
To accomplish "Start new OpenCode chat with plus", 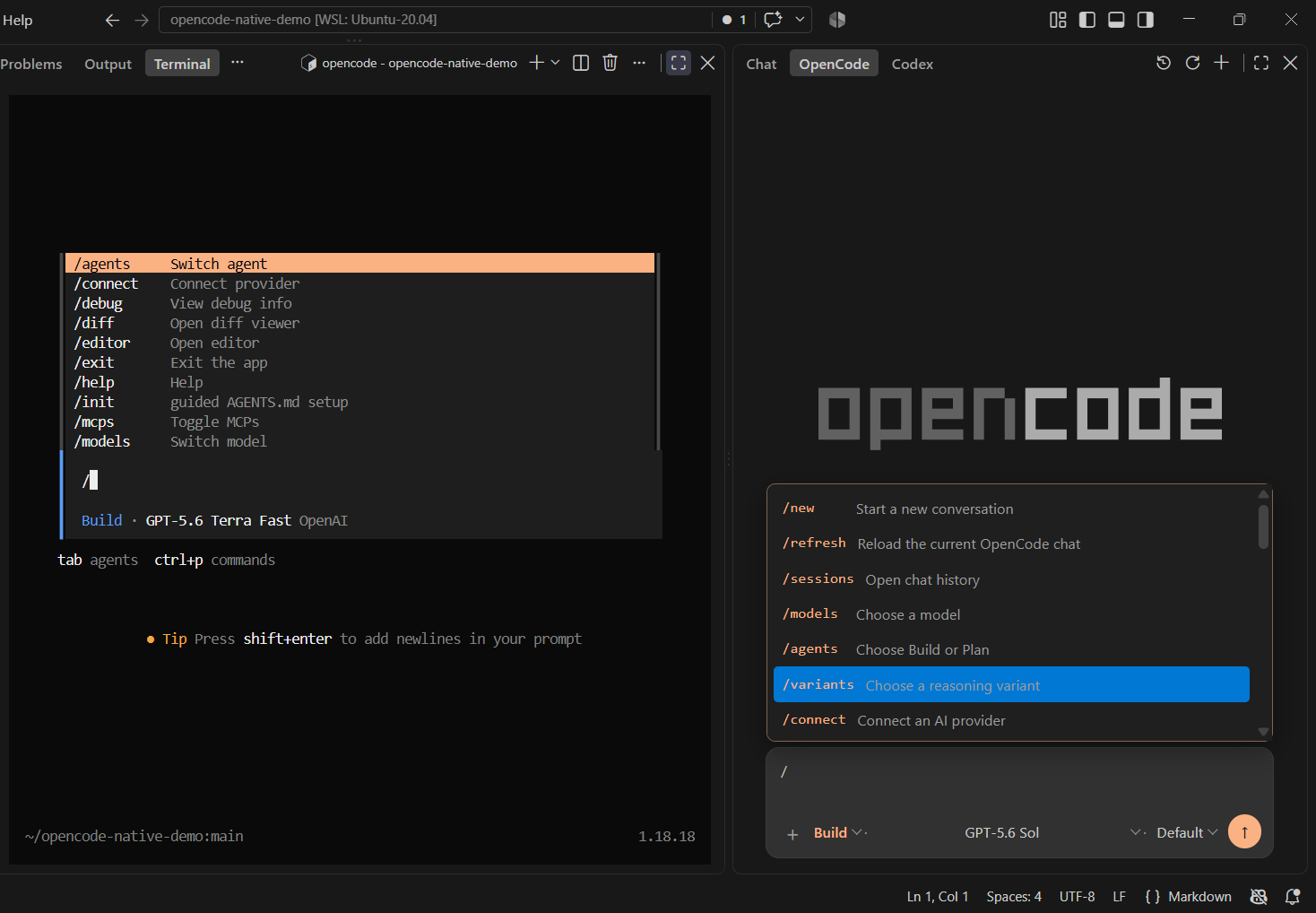I will pyautogui.click(x=1221, y=63).
